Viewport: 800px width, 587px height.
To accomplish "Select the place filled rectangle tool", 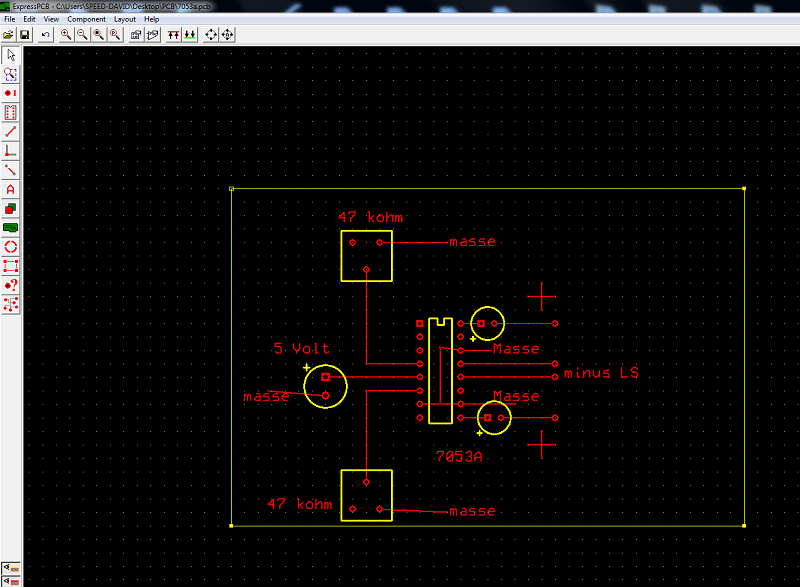I will click(x=11, y=209).
